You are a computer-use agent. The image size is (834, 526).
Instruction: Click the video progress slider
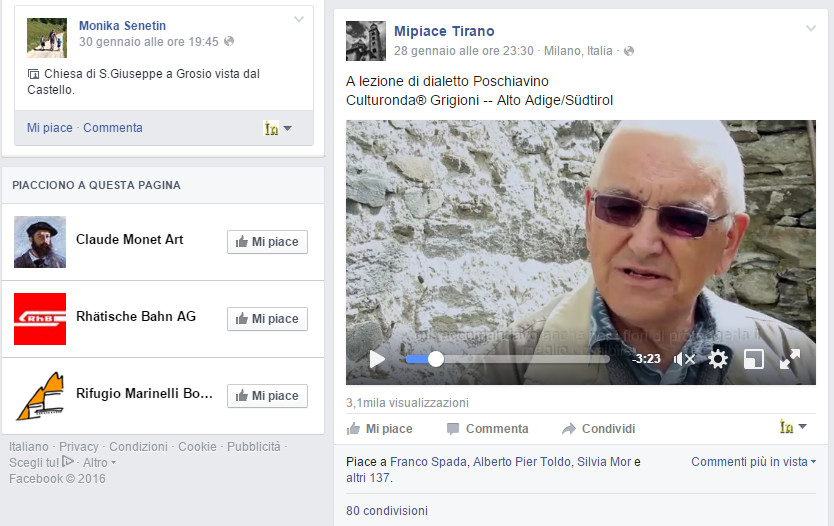pyautogui.click(x=507, y=359)
